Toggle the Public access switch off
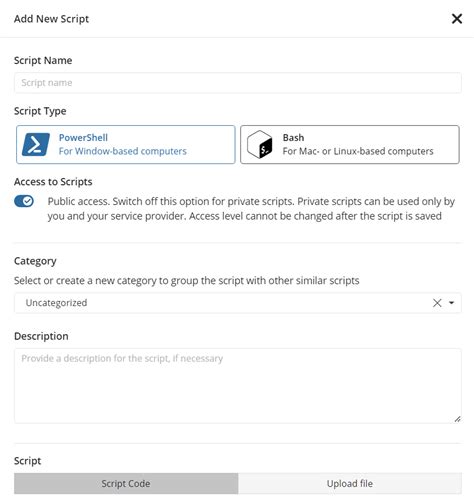The width and height of the screenshot is (474, 497). tap(24, 201)
